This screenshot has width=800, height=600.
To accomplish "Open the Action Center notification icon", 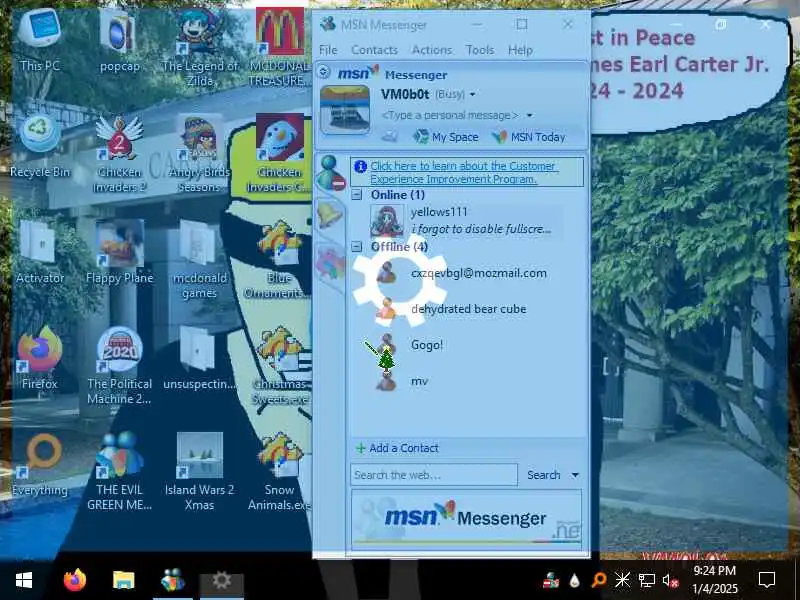I will 767,580.
